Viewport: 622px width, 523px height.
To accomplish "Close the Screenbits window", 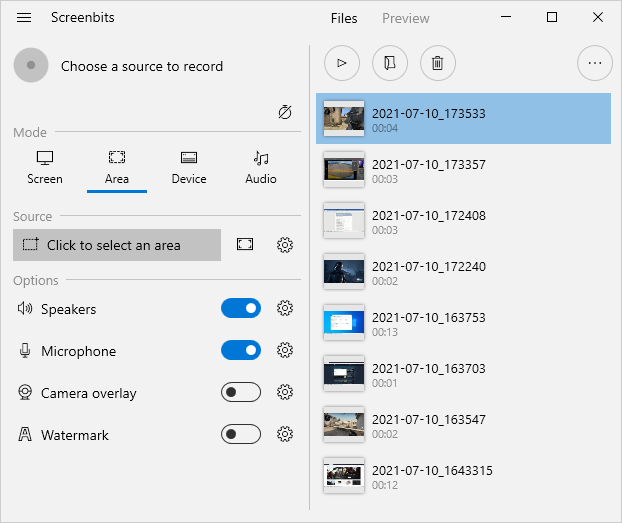I will click(598, 17).
